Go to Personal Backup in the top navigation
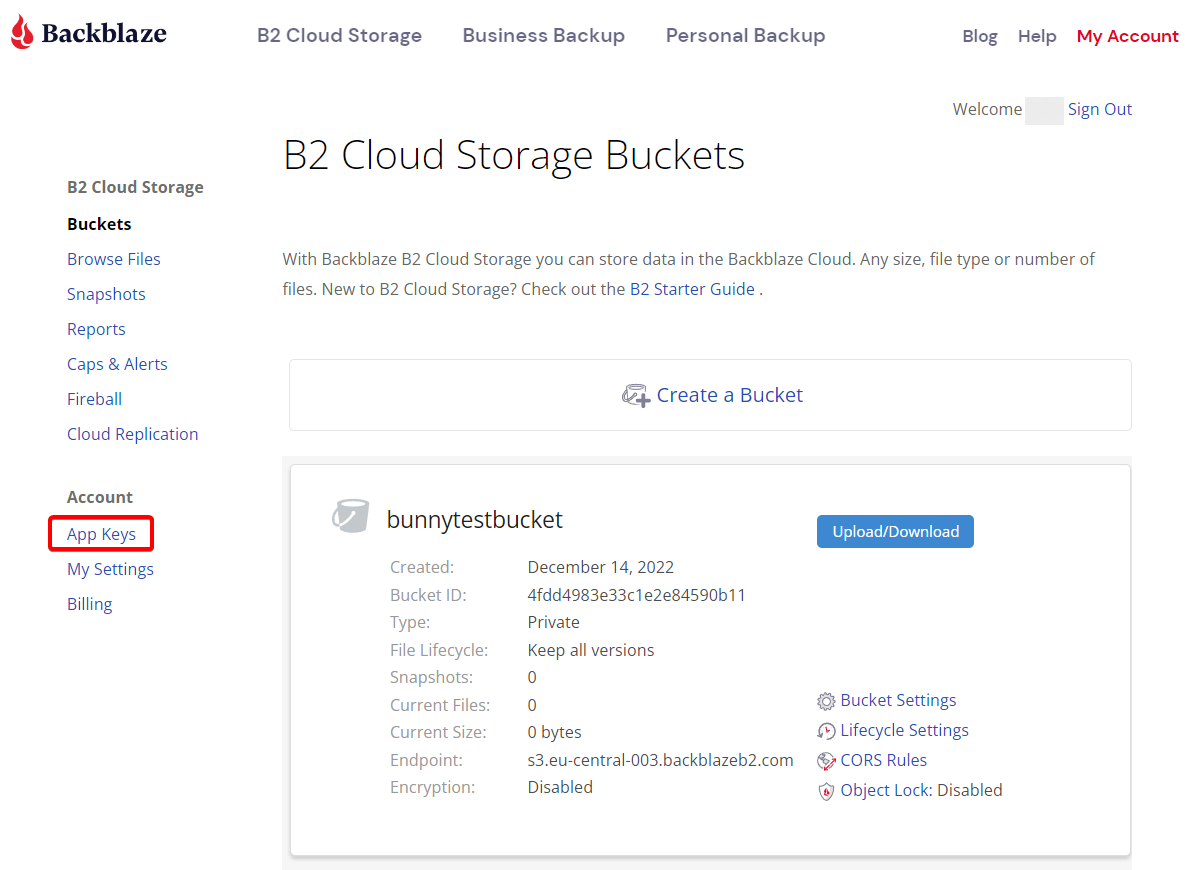 (x=746, y=35)
